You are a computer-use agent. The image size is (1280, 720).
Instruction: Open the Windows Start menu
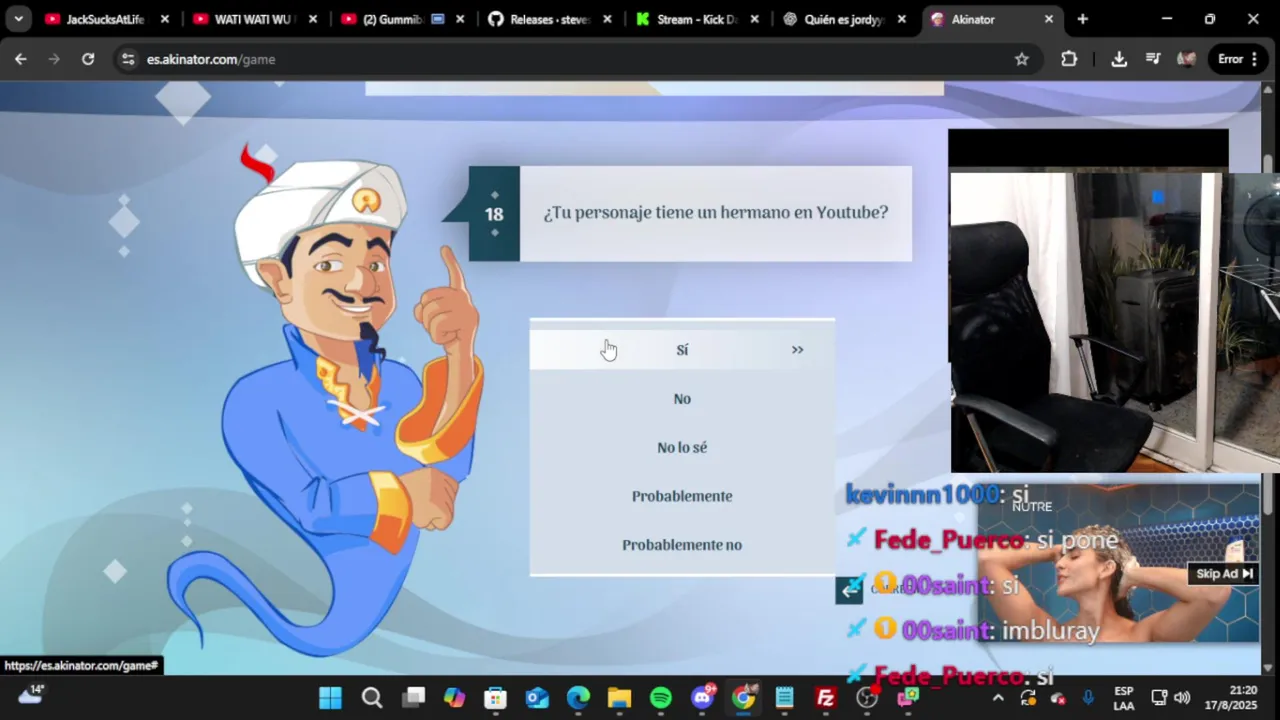[330, 697]
